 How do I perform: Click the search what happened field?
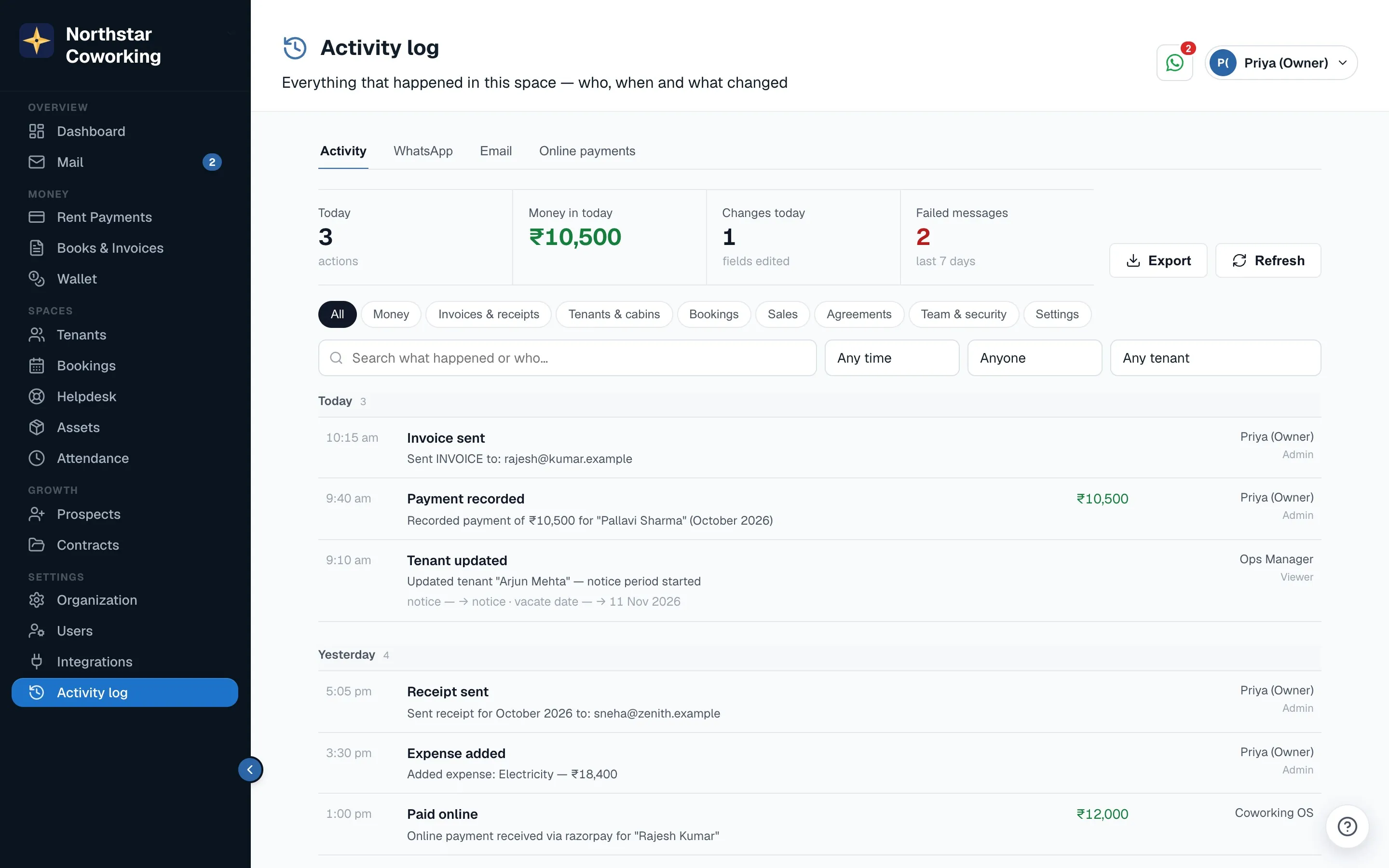tap(567, 358)
